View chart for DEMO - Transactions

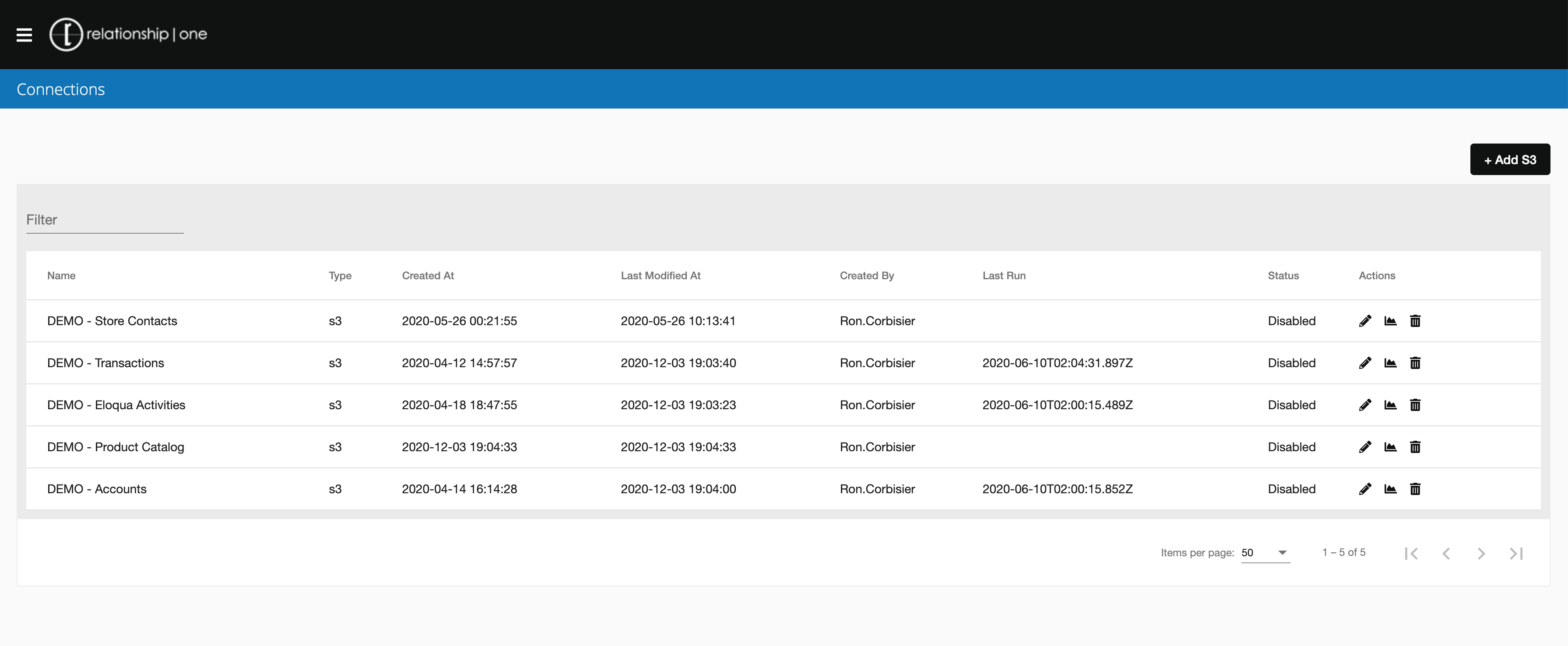pos(1390,363)
